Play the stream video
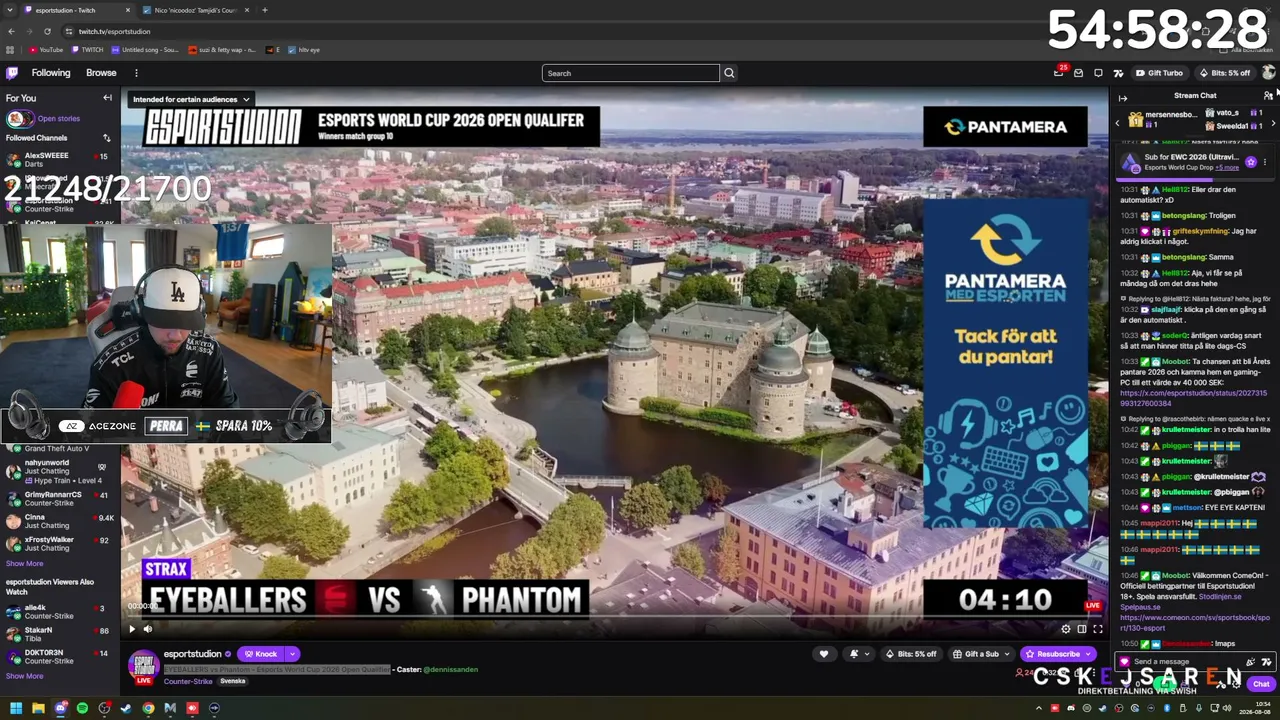Screen dimensions: 1280x720 tap(131, 629)
